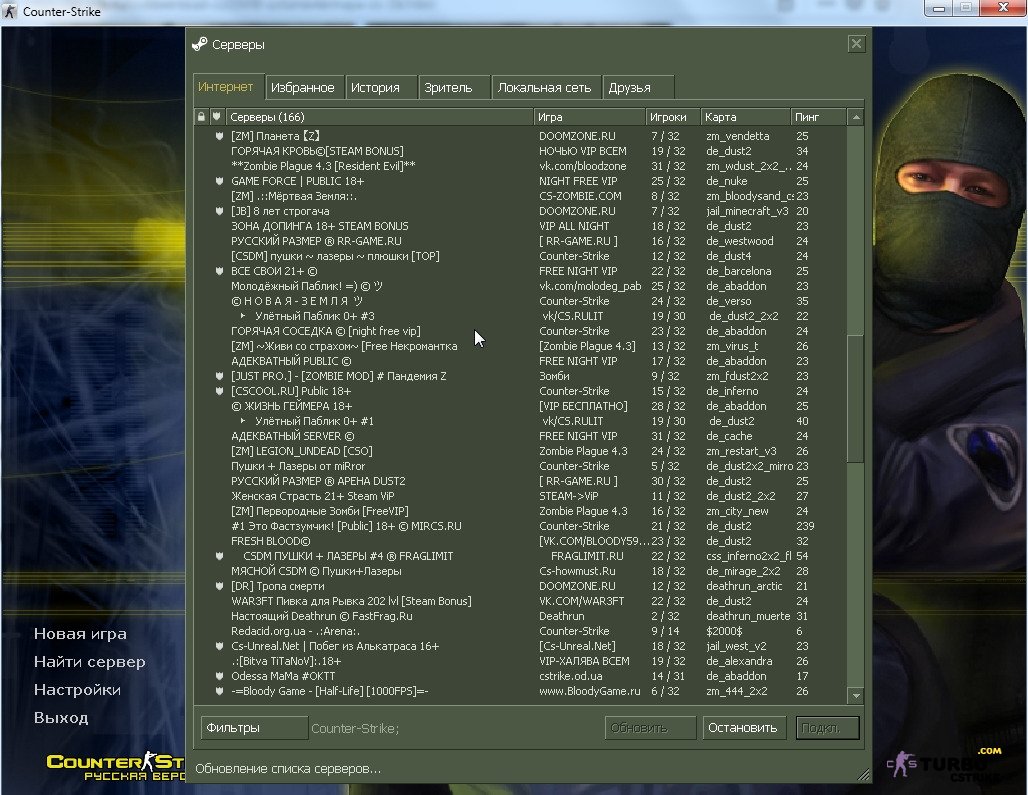Select РУССКИЙ РАЗМЕР ® RR-GAME.RU server
1028x795 pixels.
pyautogui.click(x=520, y=241)
